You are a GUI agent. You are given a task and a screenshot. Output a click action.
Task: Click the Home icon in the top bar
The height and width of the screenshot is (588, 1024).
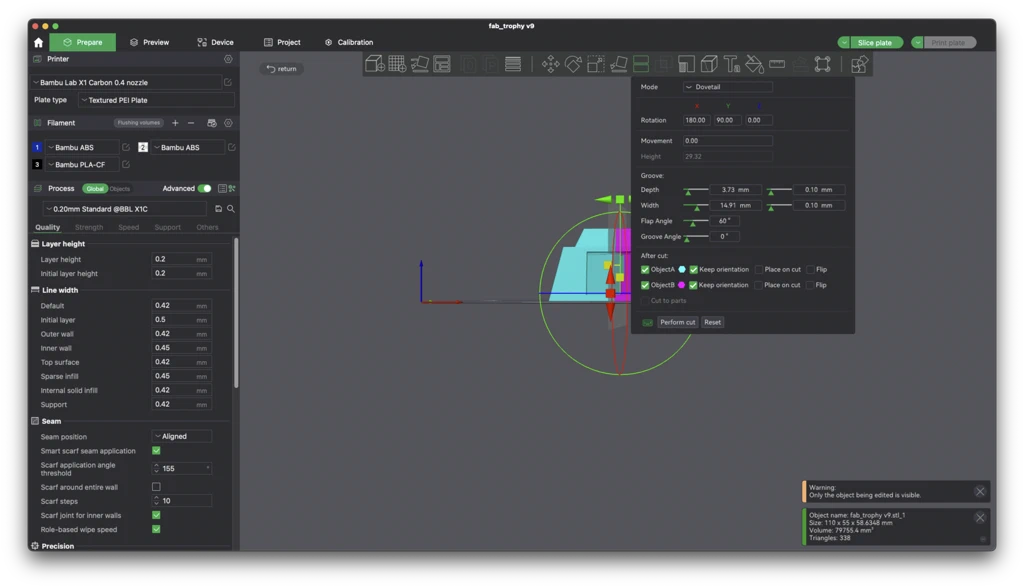pyautogui.click(x=39, y=42)
